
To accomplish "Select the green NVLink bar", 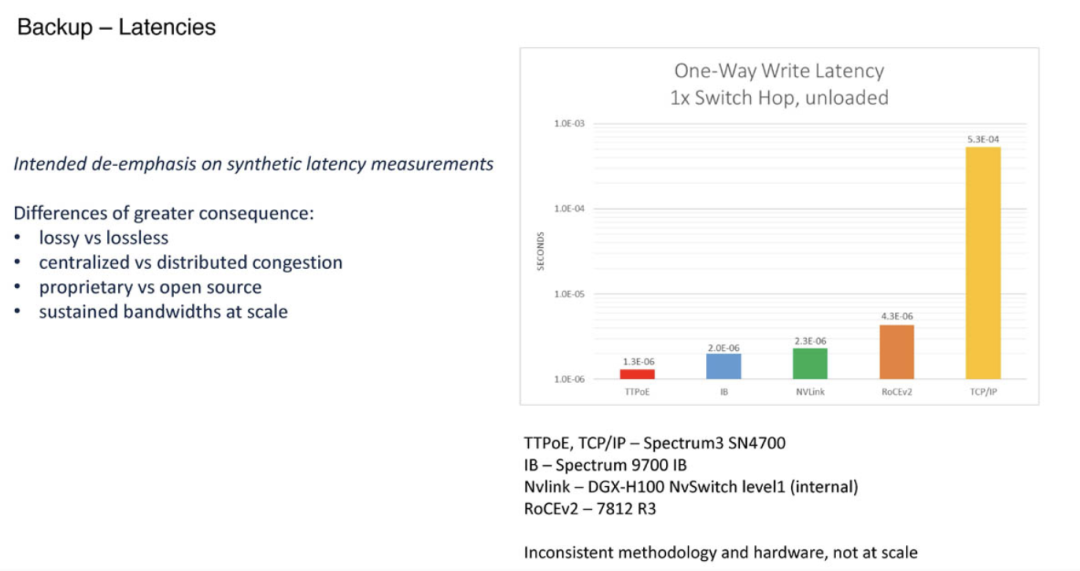I will [x=809, y=363].
